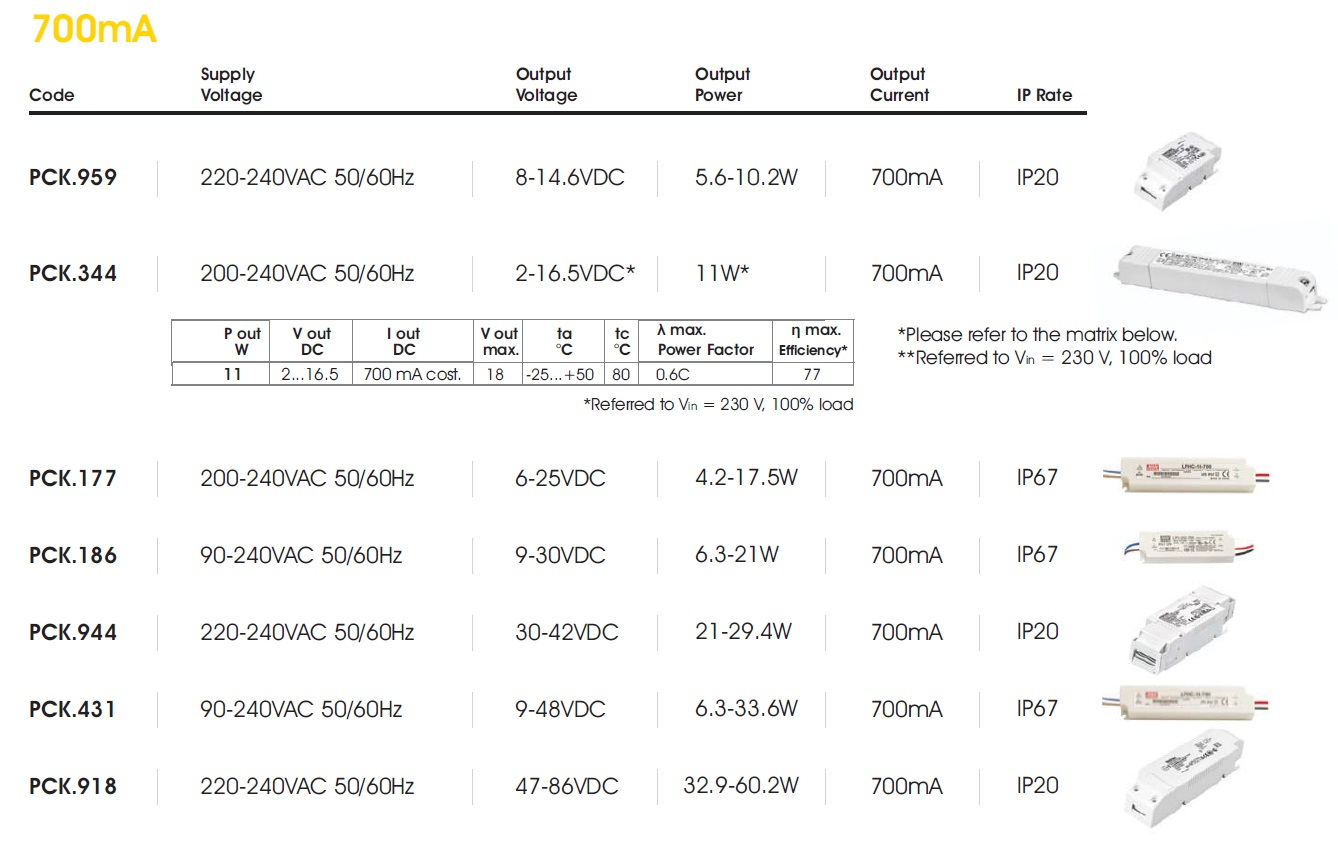Select PCK.344 output power 11W*
The width and height of the screenshot is (1338, 849).
[722, 274]
